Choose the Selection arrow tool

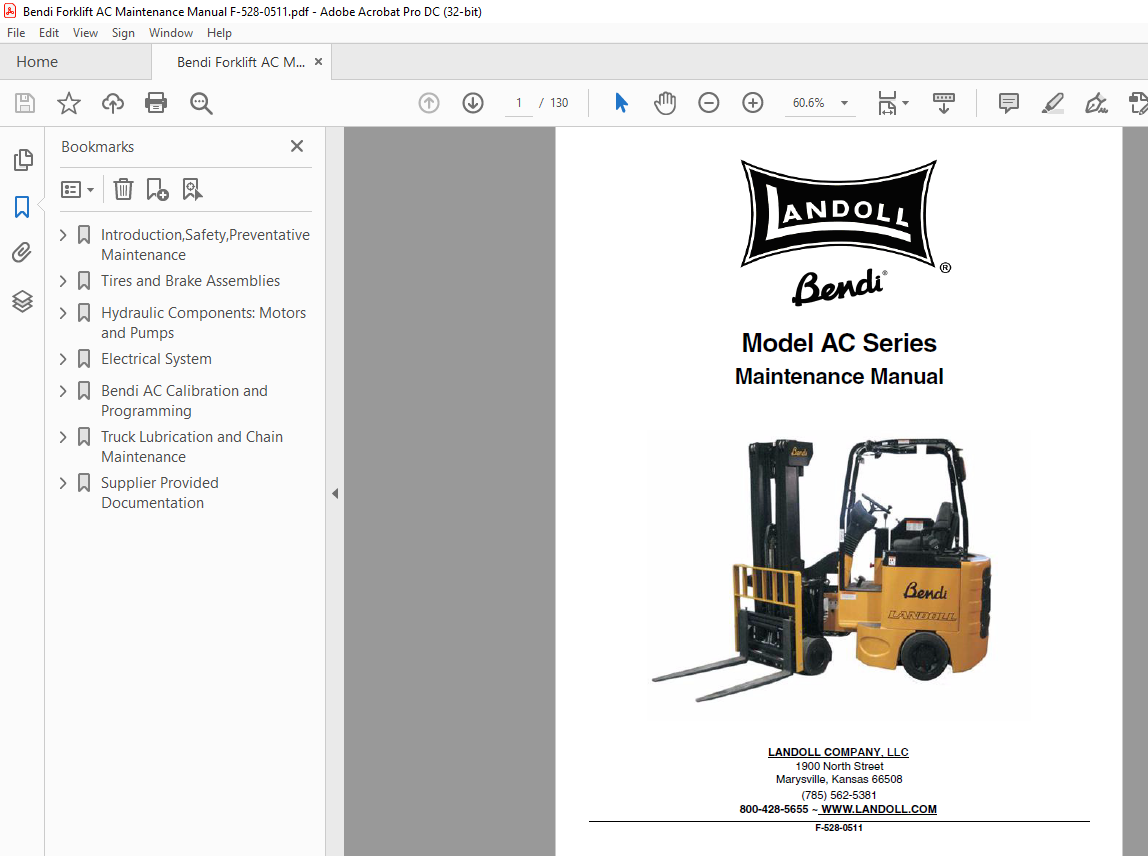pyautogui.click(x=621, y=103)
